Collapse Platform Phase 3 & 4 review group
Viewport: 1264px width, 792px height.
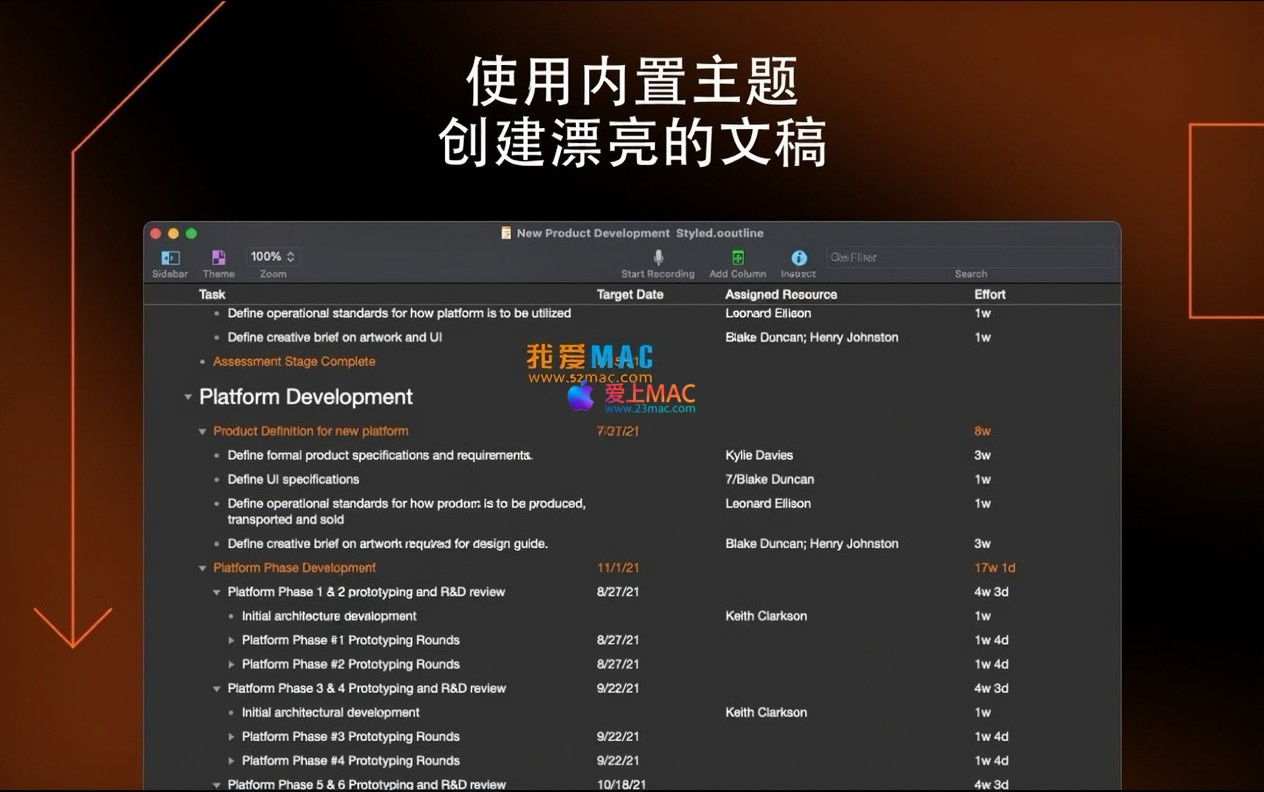coord(216,689)
